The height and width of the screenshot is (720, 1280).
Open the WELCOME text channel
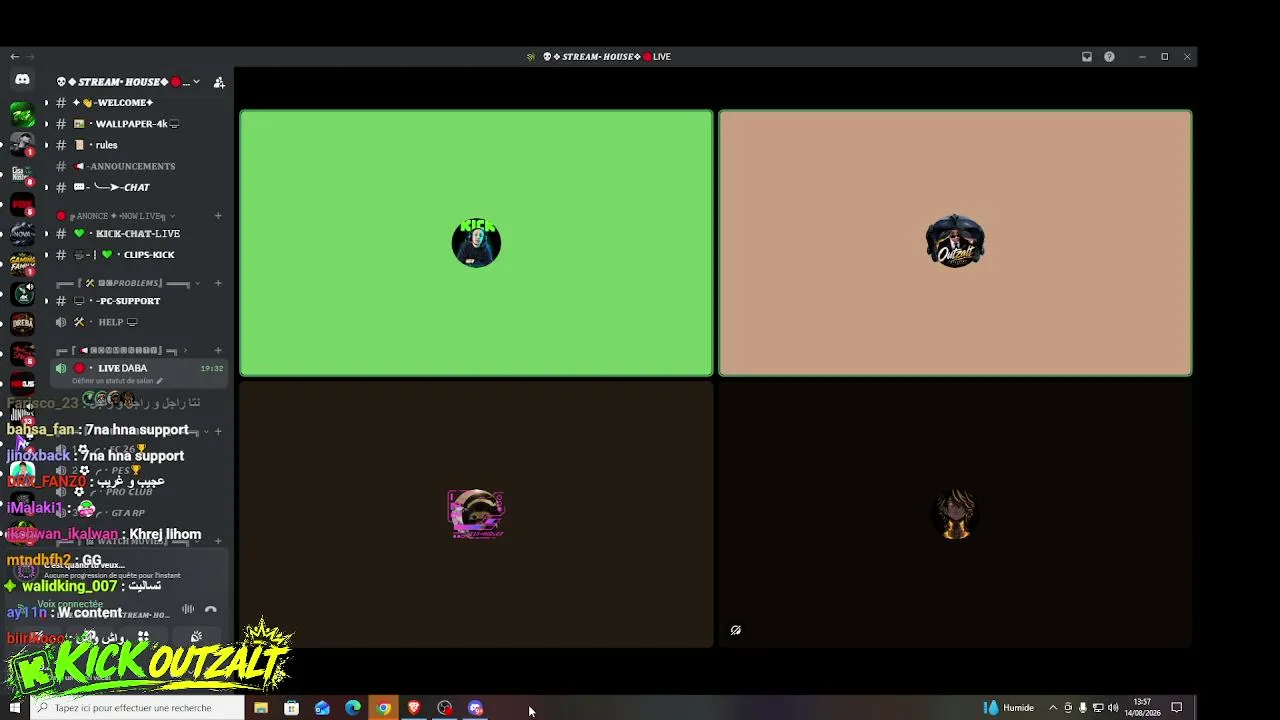(139, 103)
